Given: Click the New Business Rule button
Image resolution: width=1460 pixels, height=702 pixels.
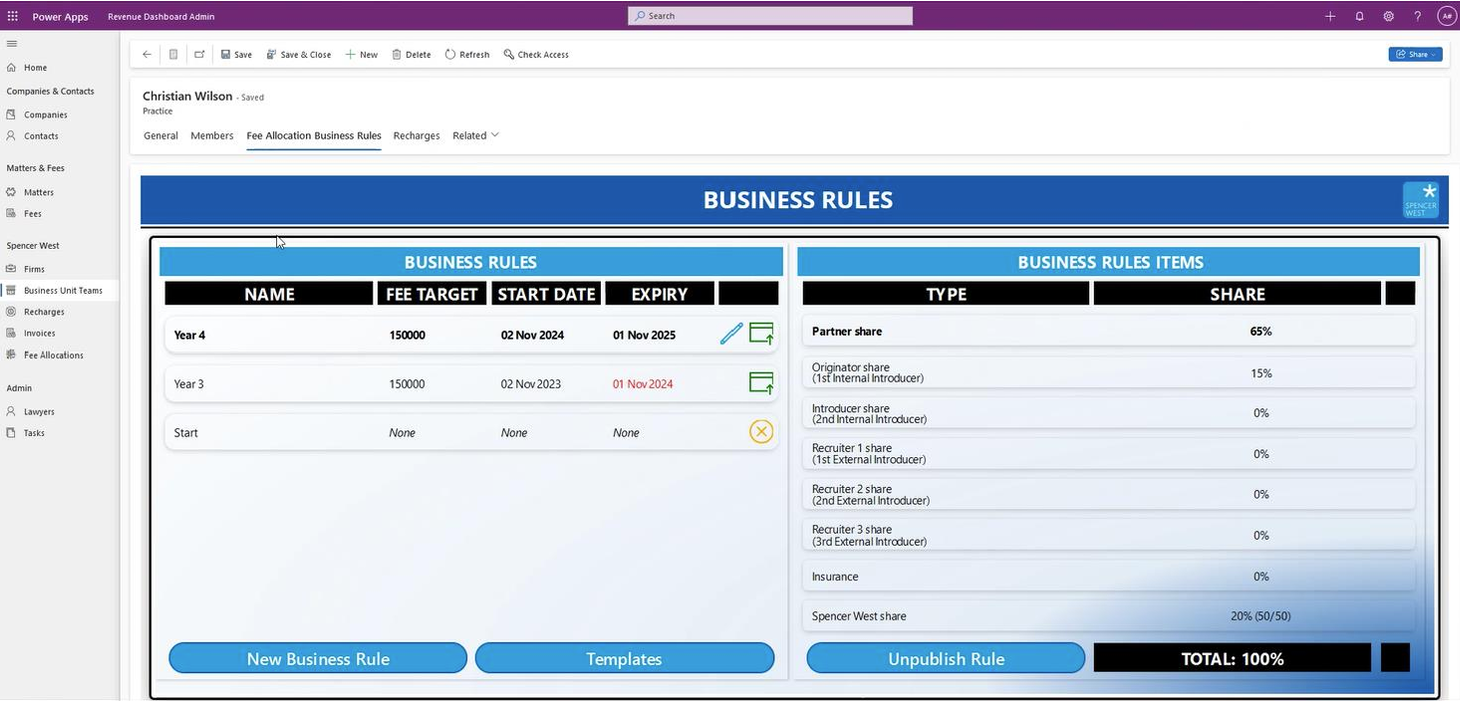Looking at the screenshot, I should coord(318,658).
